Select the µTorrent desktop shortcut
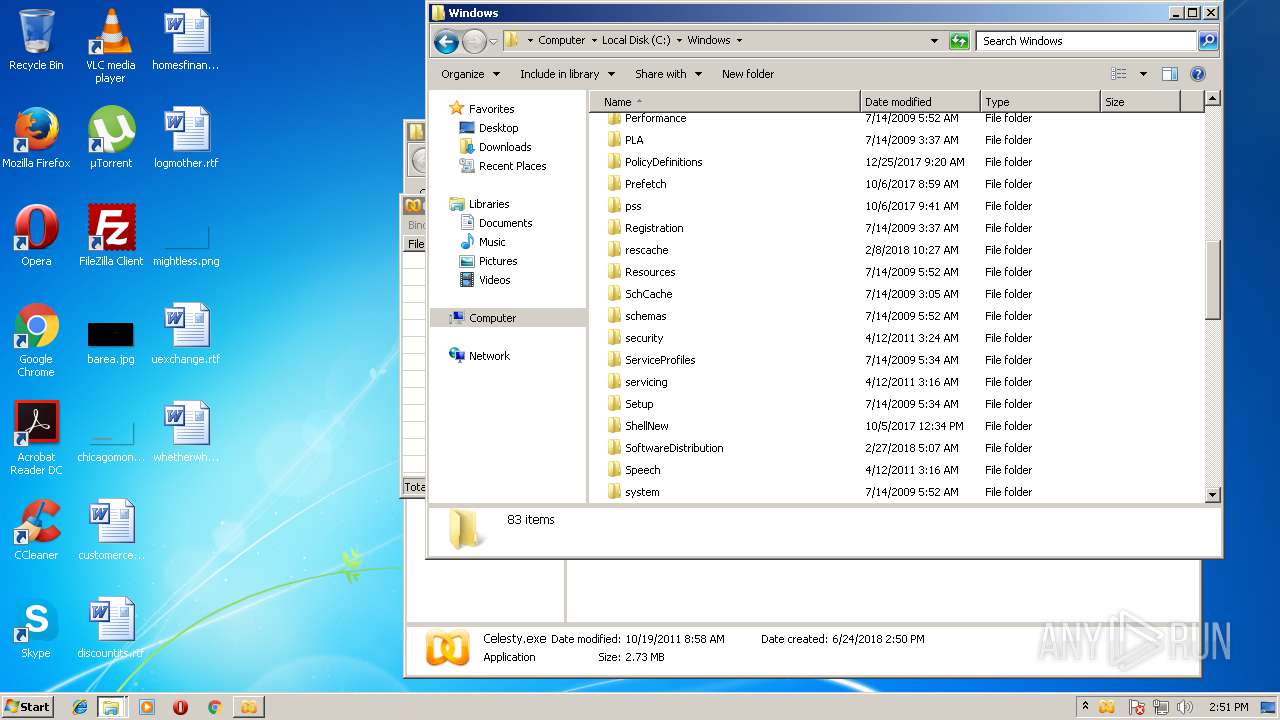The image size is (1280, 720). pyautogui.click(x=110, y=138)
